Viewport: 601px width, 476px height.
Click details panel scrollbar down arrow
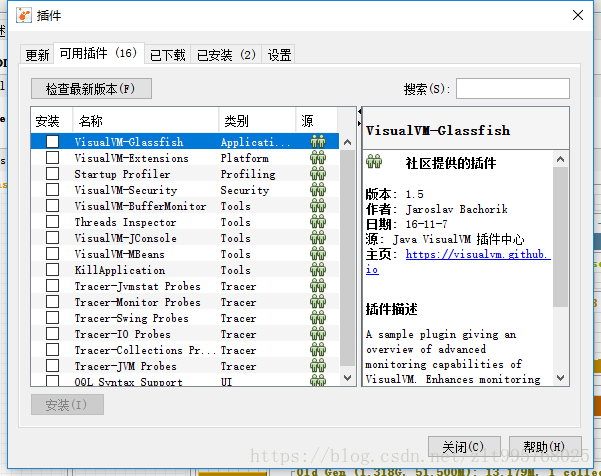(560, 378)
